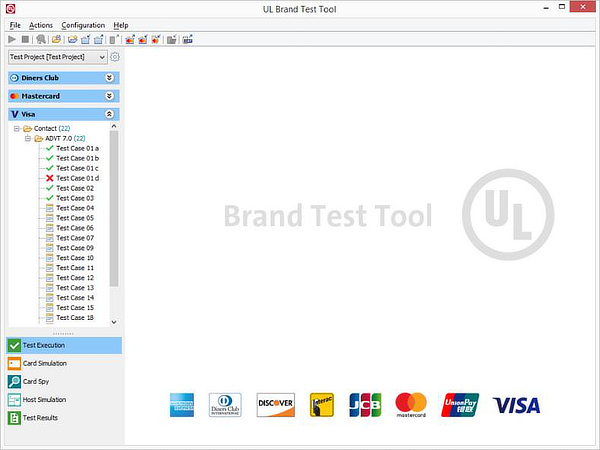Open the Actions menu
Viewport: 600px width, 450px height.
pyautogui.click(x=41, y=25)
